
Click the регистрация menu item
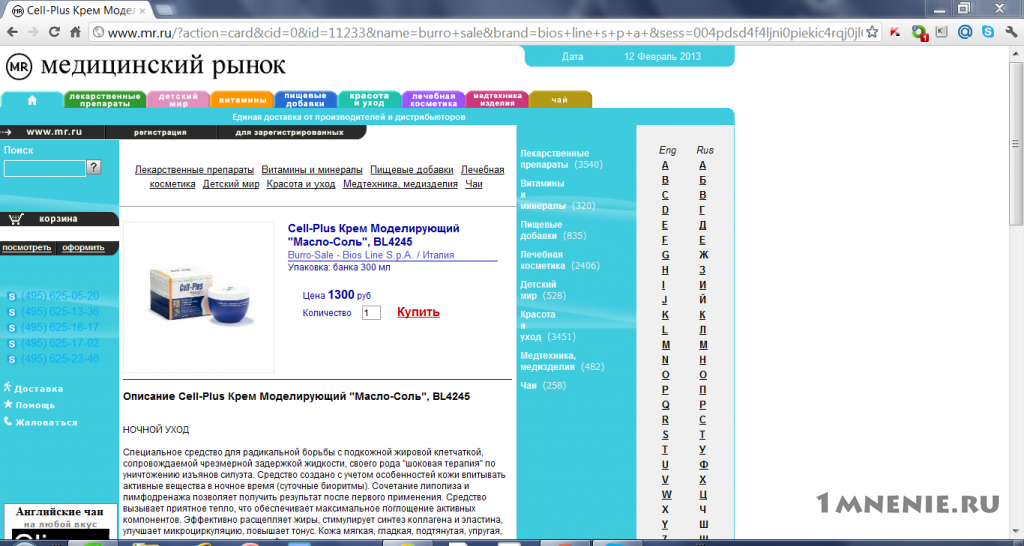pos(161,132)
